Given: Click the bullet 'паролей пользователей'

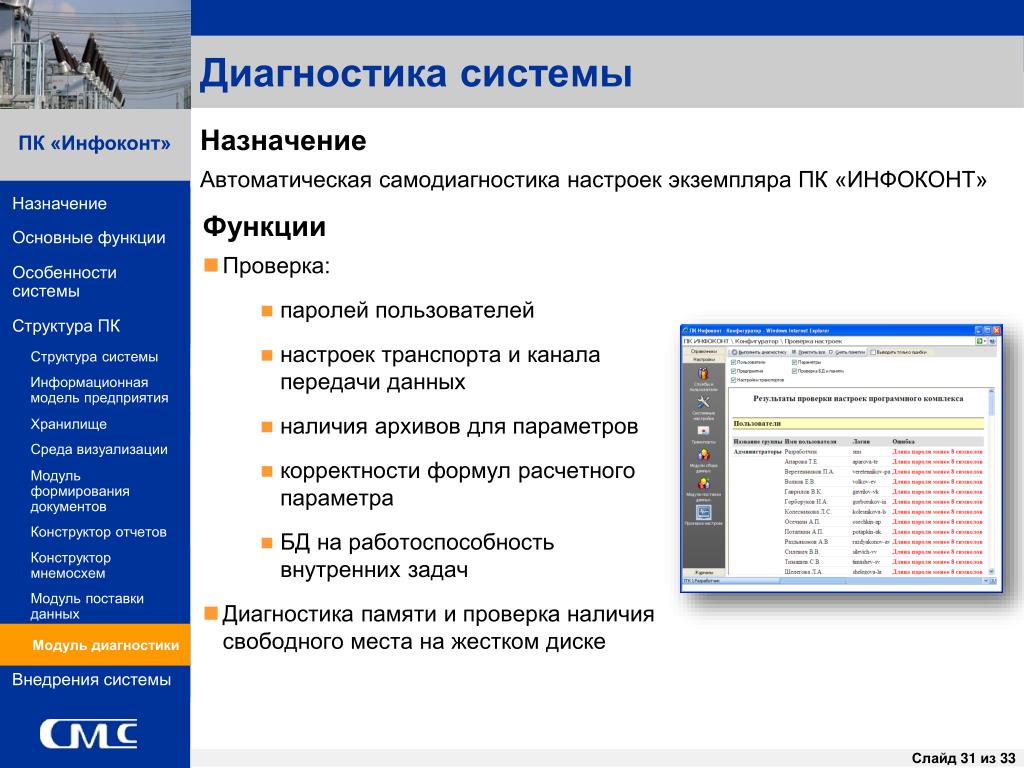Looking at the screenshot, I should tap(407, 310).
